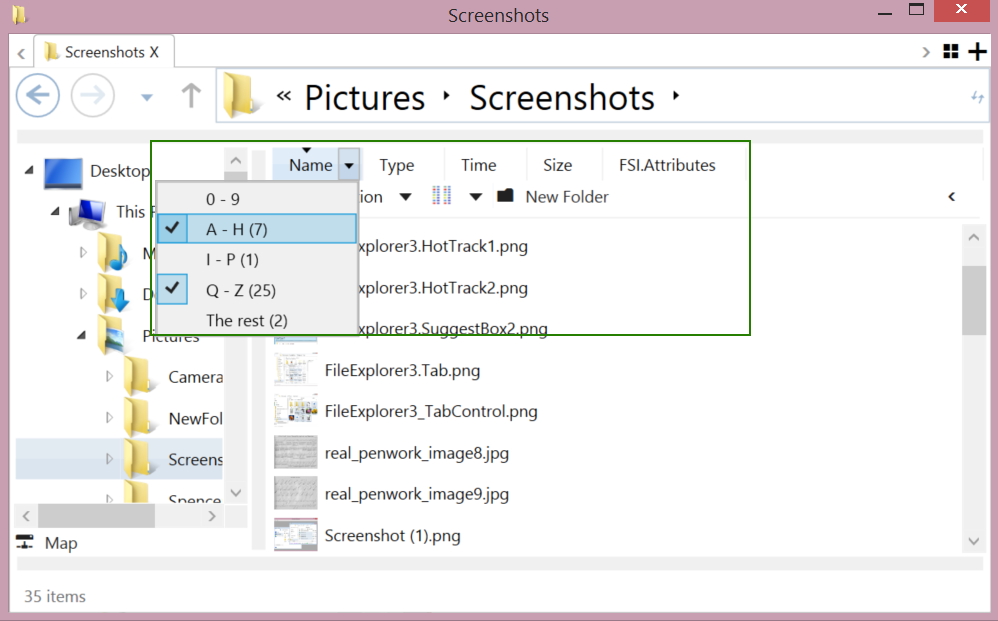Uncheck the Q - Z (25) filter checkbox

pyautogui.click(x=172, y=290)
